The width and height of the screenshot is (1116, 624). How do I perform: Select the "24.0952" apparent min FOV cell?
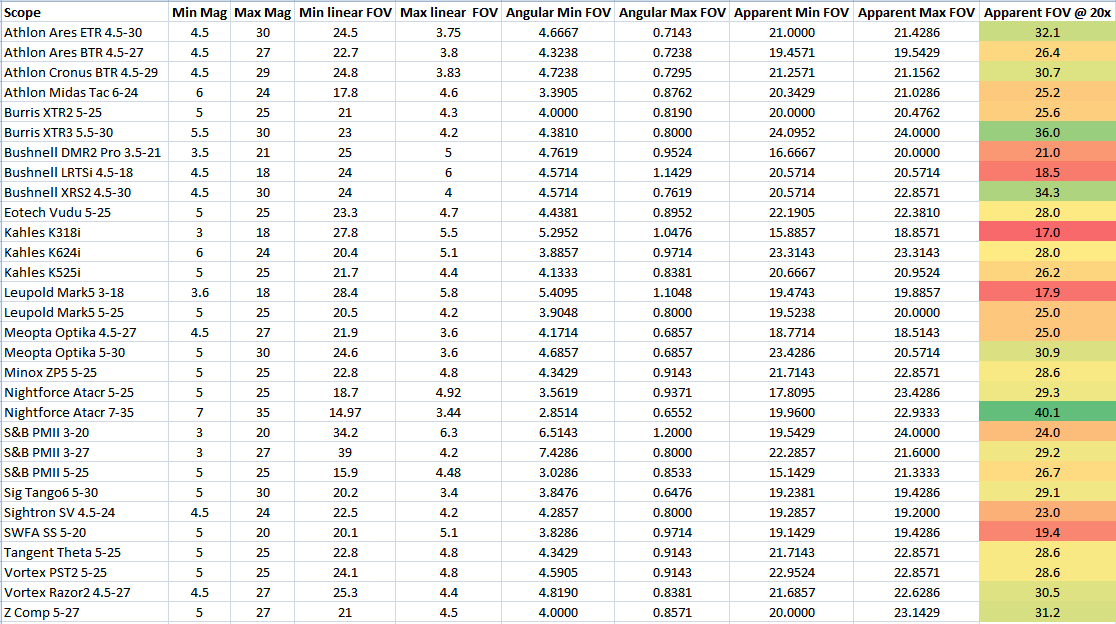click(792, 132)
